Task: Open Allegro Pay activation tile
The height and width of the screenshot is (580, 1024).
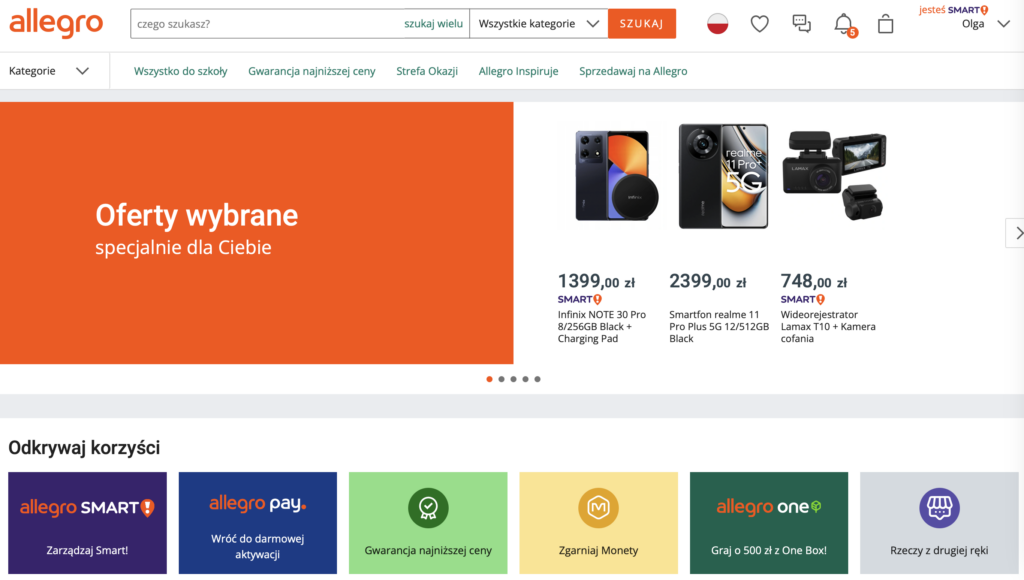Action: [x=258, y=523]
